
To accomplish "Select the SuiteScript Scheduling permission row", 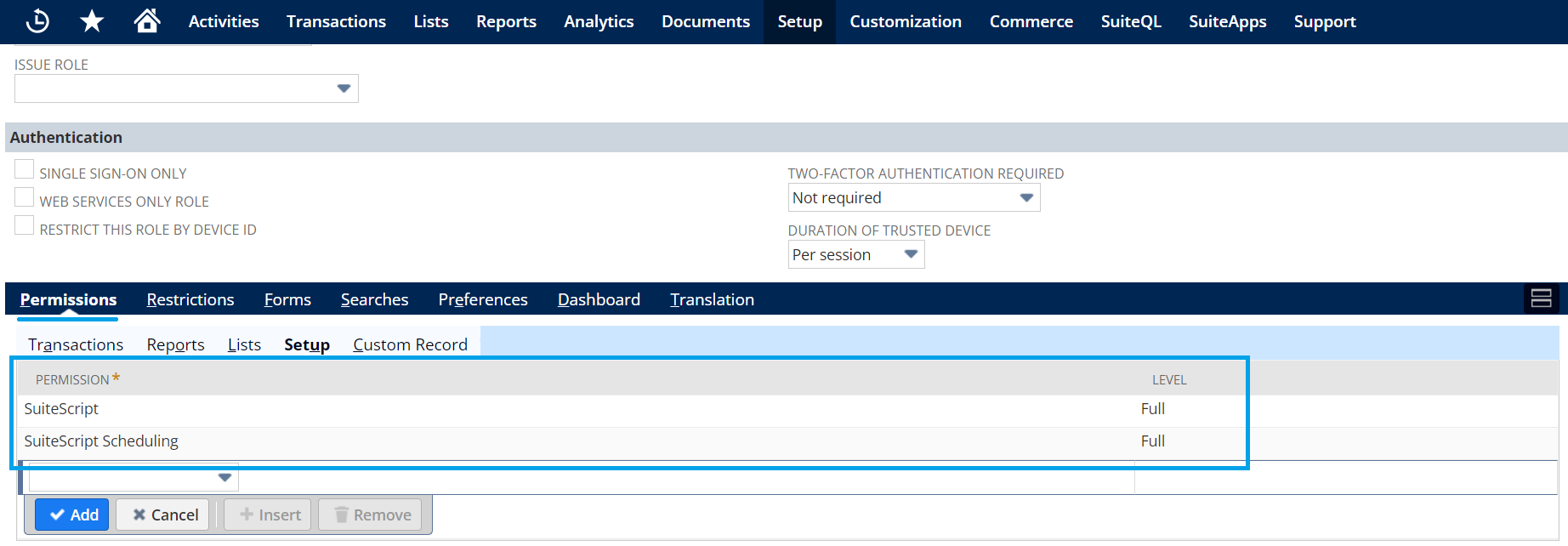I will pos(787,441).
